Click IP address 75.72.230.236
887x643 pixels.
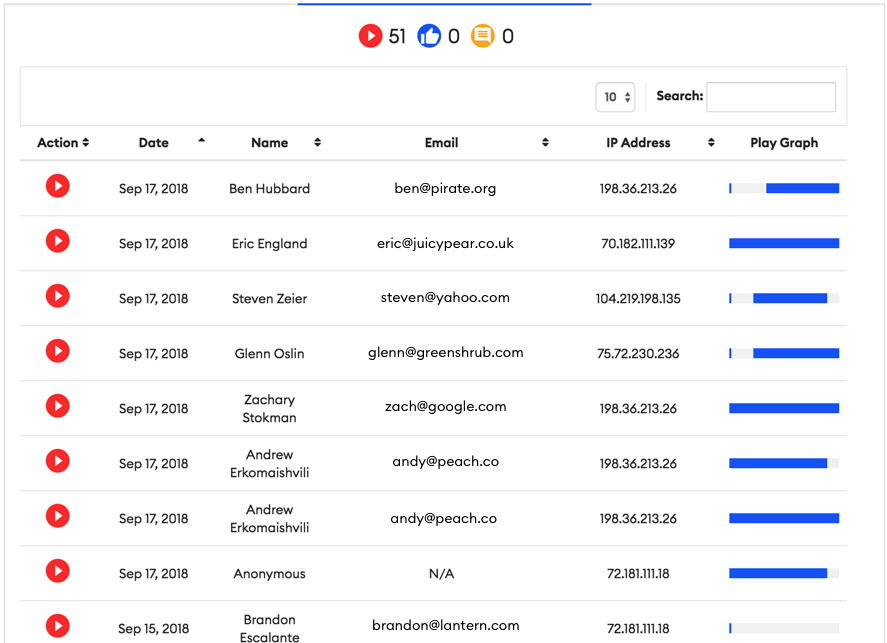point(638,353)
